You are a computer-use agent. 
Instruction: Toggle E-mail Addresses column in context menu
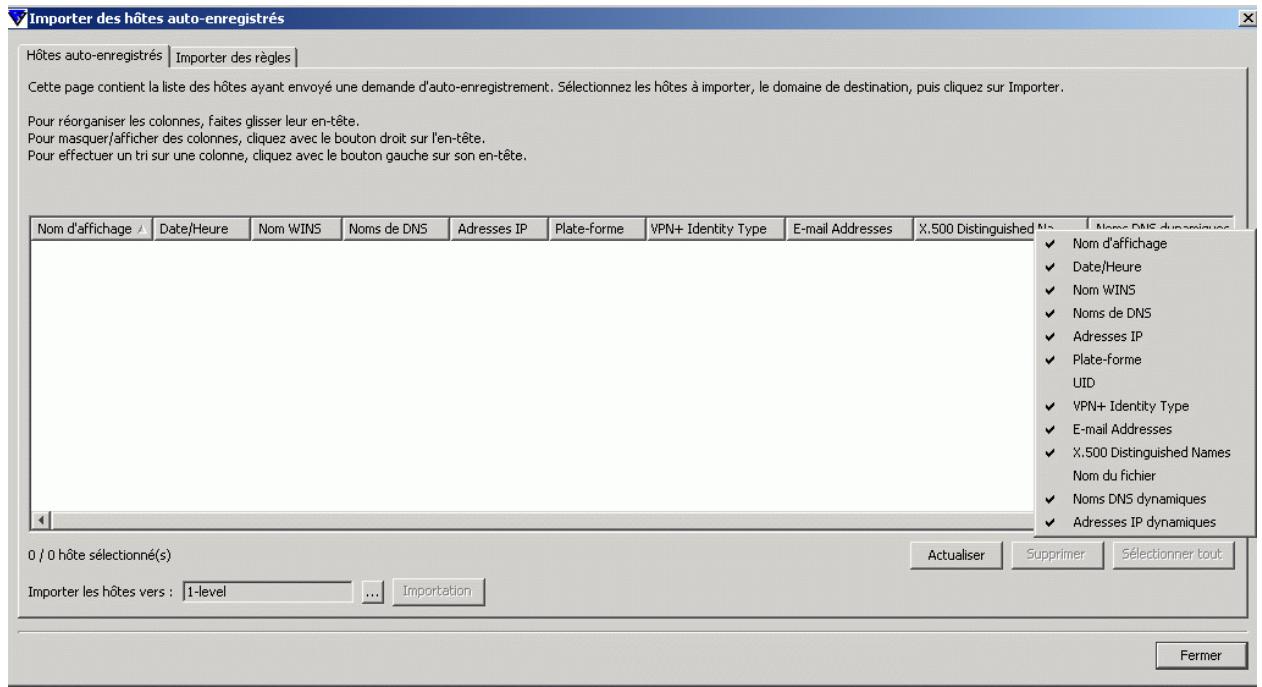(1145, 429)
